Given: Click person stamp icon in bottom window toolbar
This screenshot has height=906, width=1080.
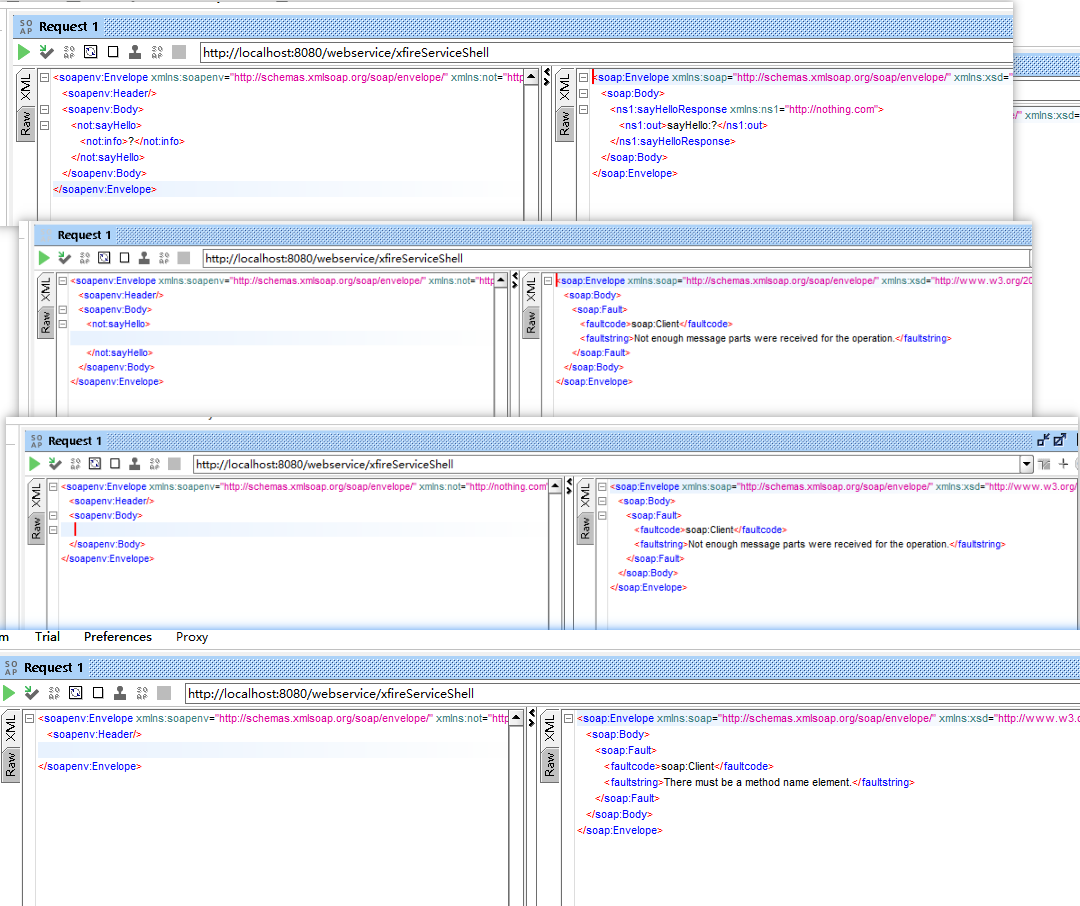Looking at the screenshot, I should pos(120,692).
